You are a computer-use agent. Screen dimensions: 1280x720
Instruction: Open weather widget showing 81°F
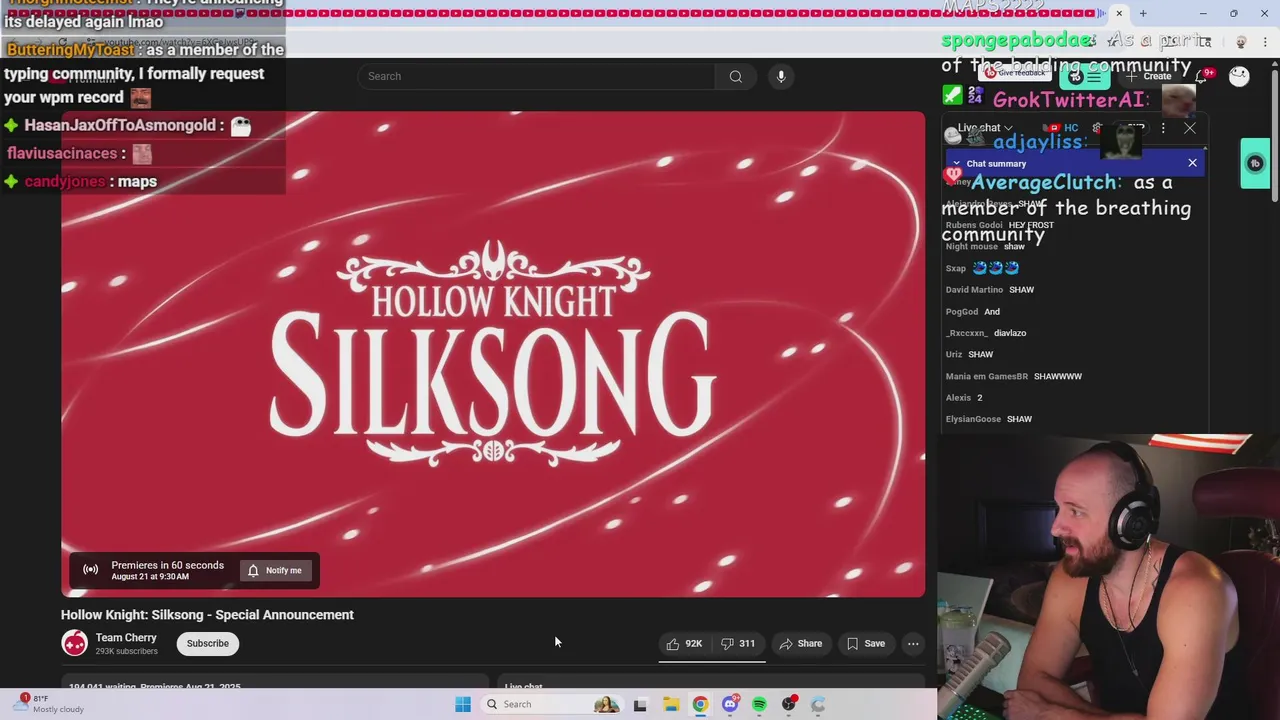point(50,704)
